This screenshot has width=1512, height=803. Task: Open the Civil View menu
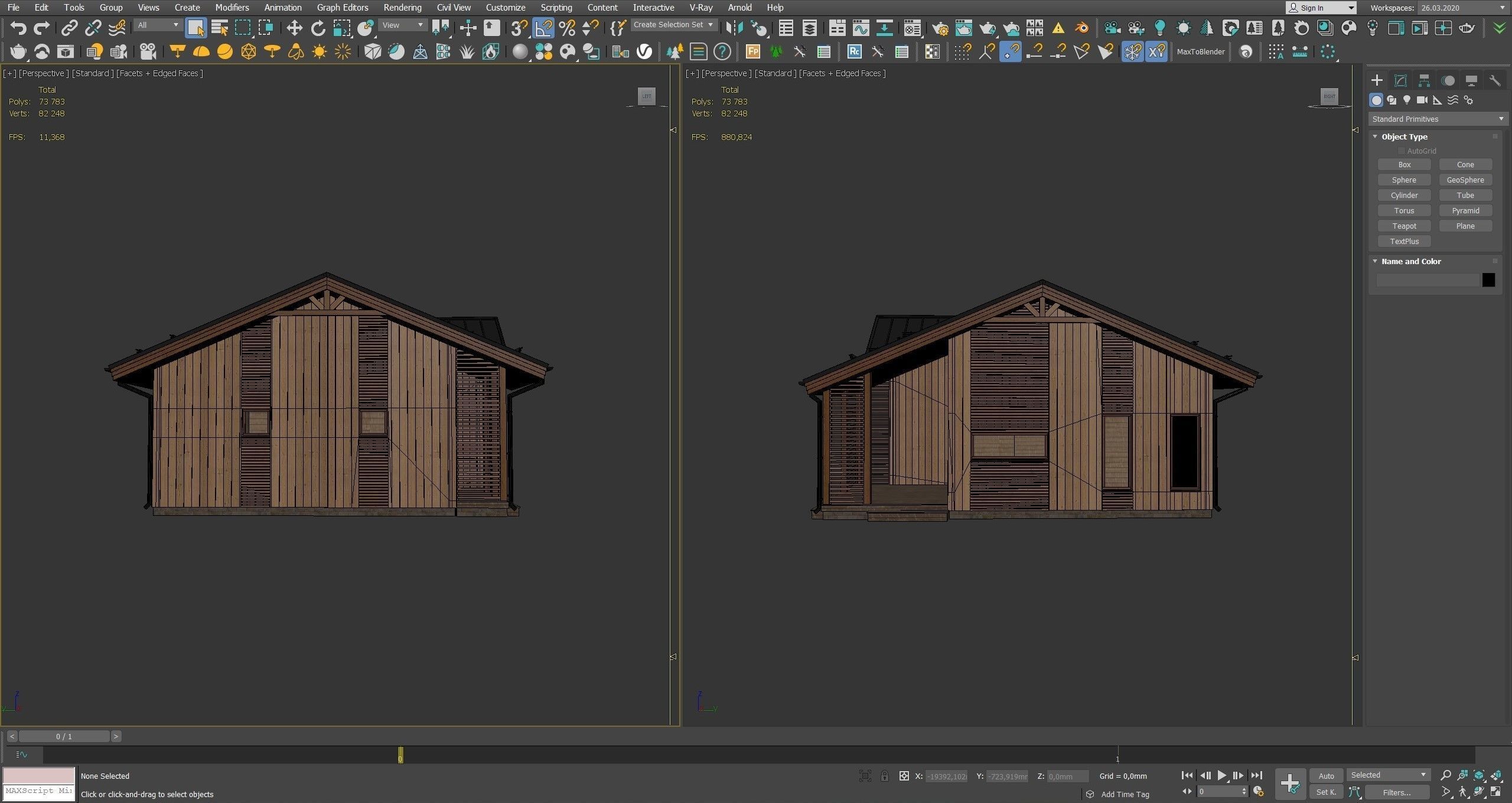454,8
